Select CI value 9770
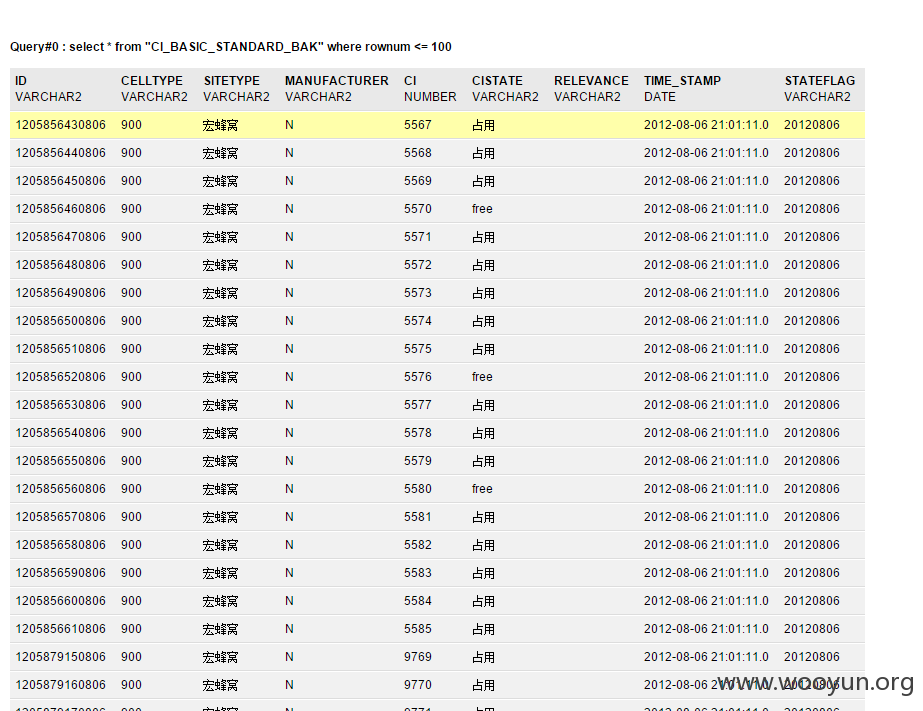923x711 pixels. click(418, 685)
